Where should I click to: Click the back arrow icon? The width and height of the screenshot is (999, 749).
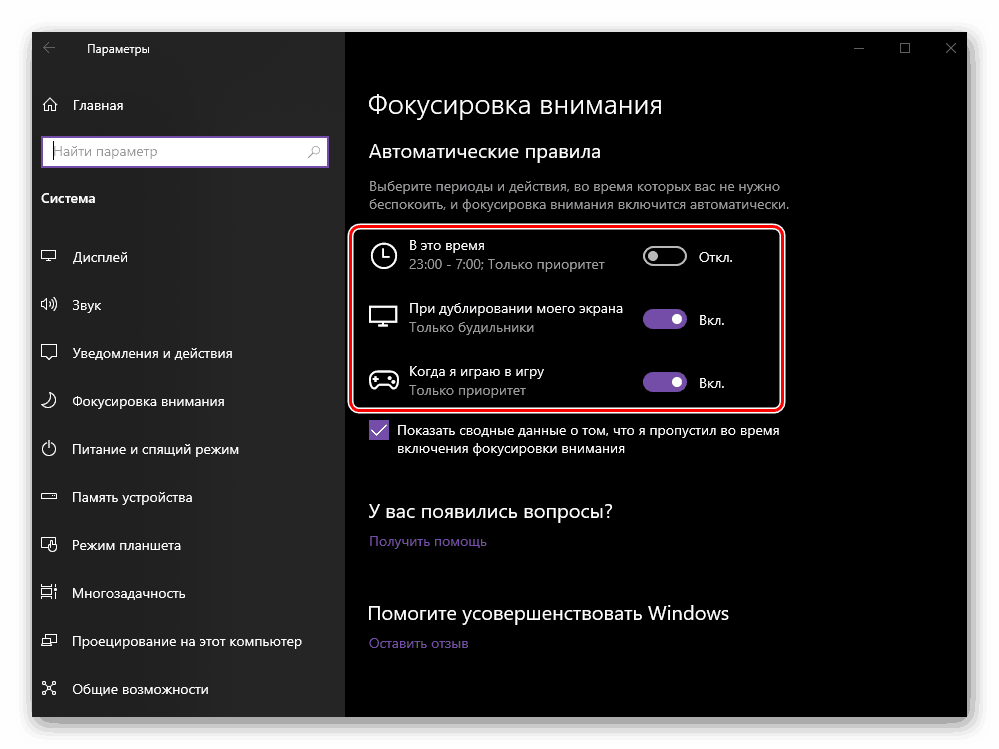coord(49,48)
